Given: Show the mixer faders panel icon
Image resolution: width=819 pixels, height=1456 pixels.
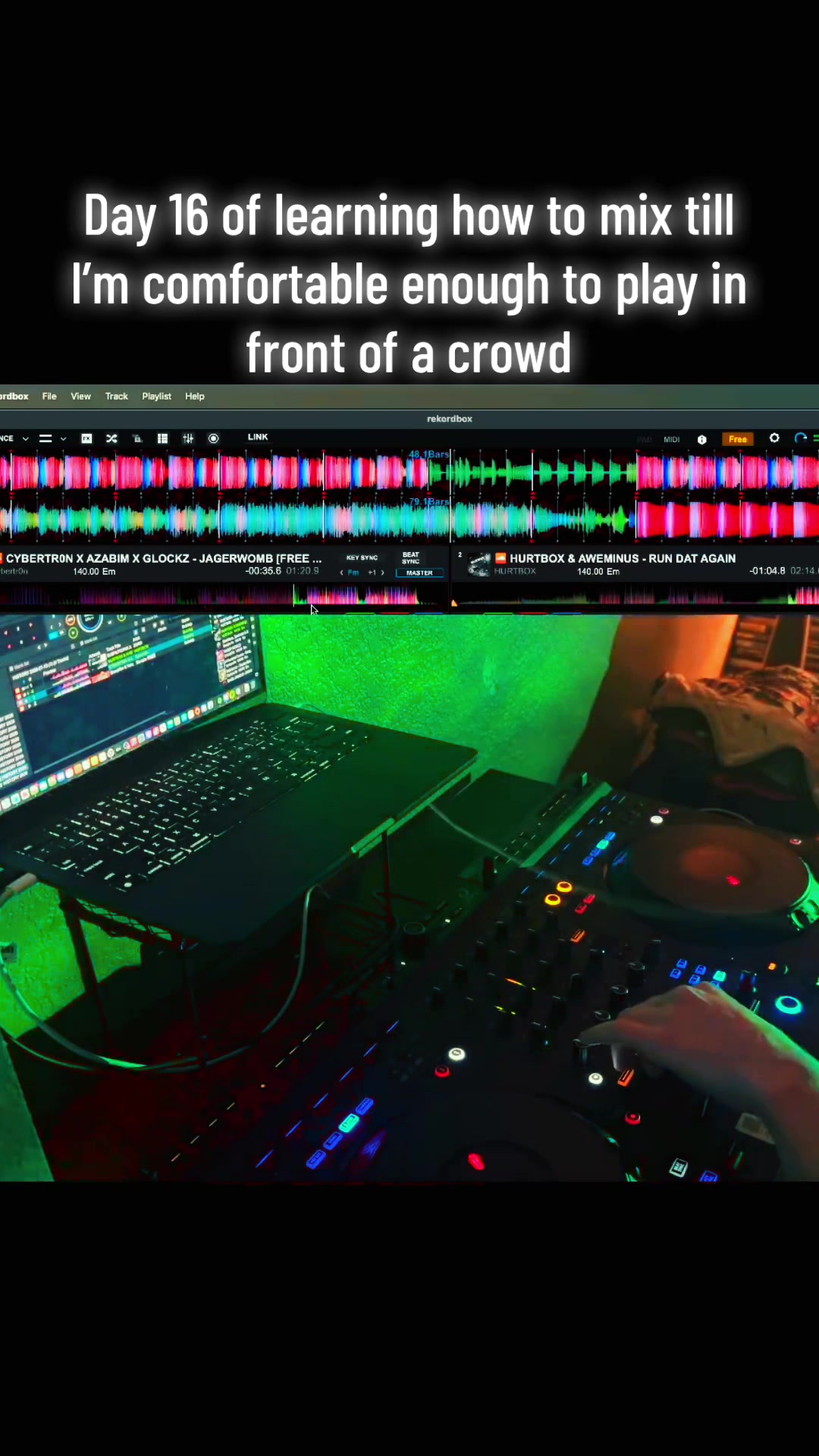Looking at the screenshot, I should pyautogui.click(x=188, y=438).
